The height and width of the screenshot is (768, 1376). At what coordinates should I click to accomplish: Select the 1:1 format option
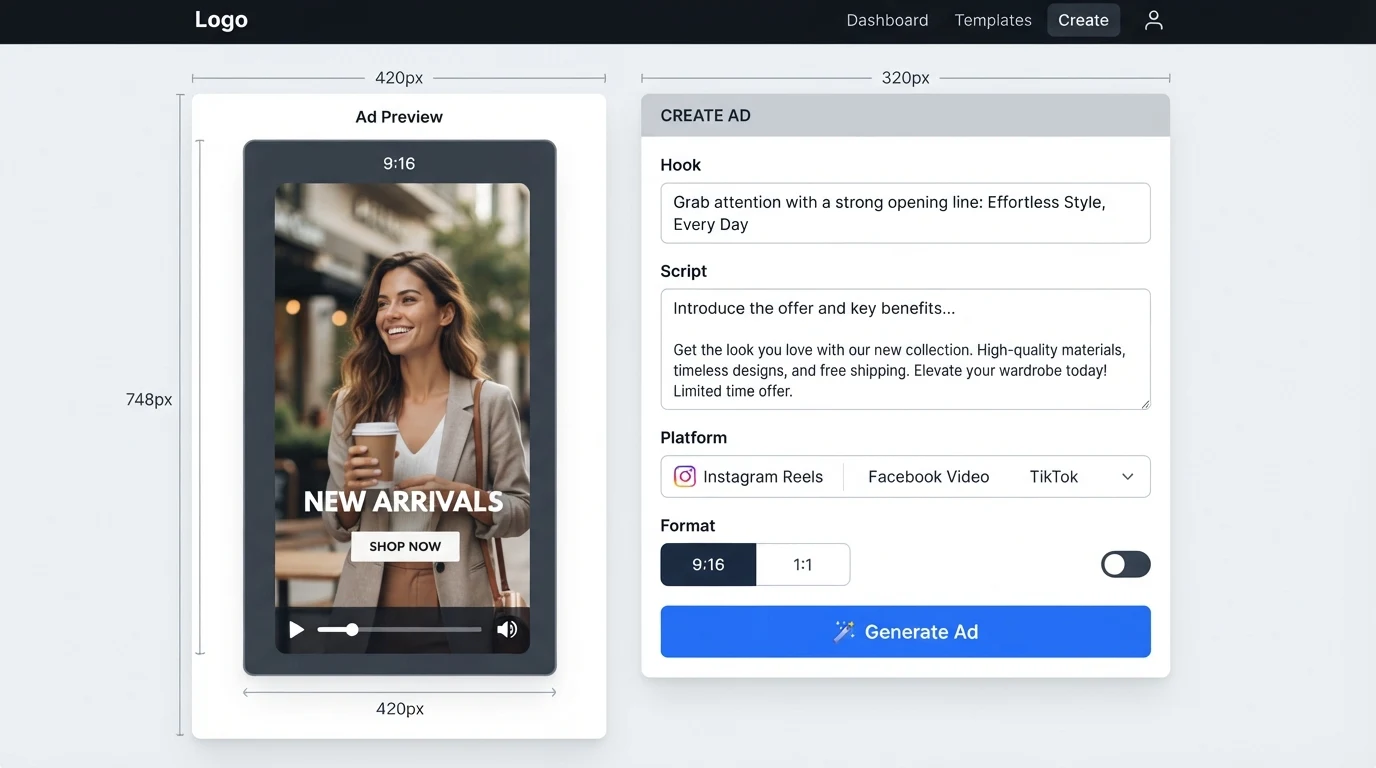(x=803, y=565)
